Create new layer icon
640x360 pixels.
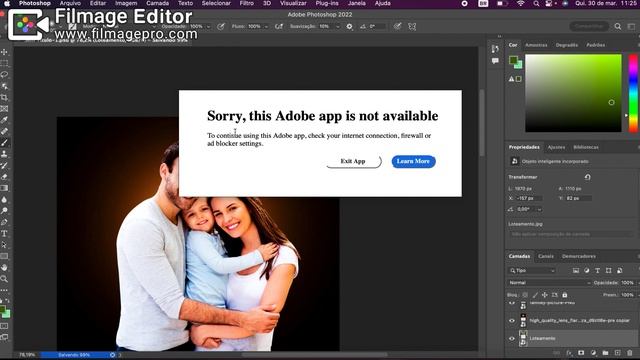618,353
